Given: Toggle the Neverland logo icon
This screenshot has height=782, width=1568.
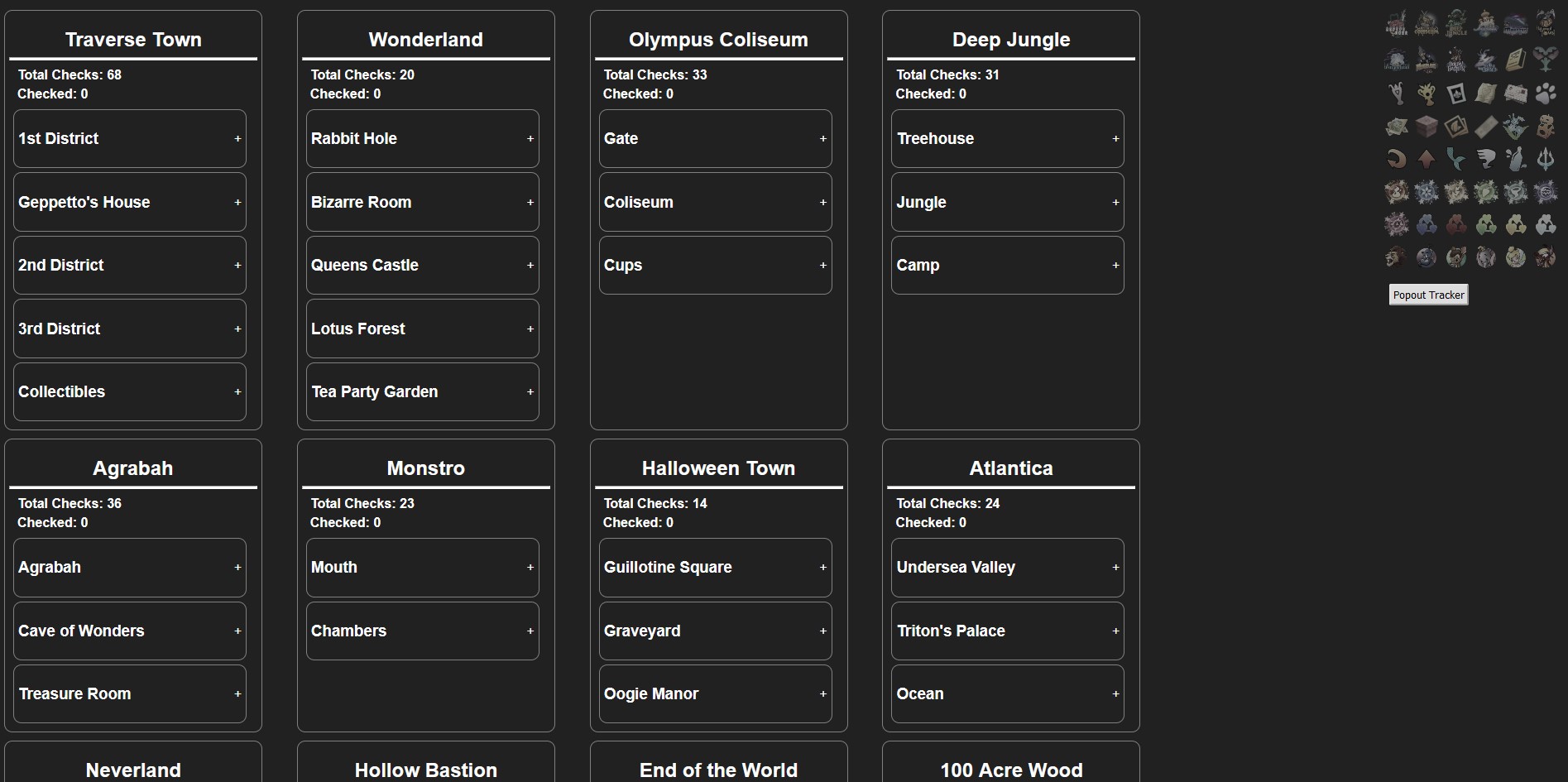Looking at the screenshot, I should pyautogui.click(x=1427, y=59).
